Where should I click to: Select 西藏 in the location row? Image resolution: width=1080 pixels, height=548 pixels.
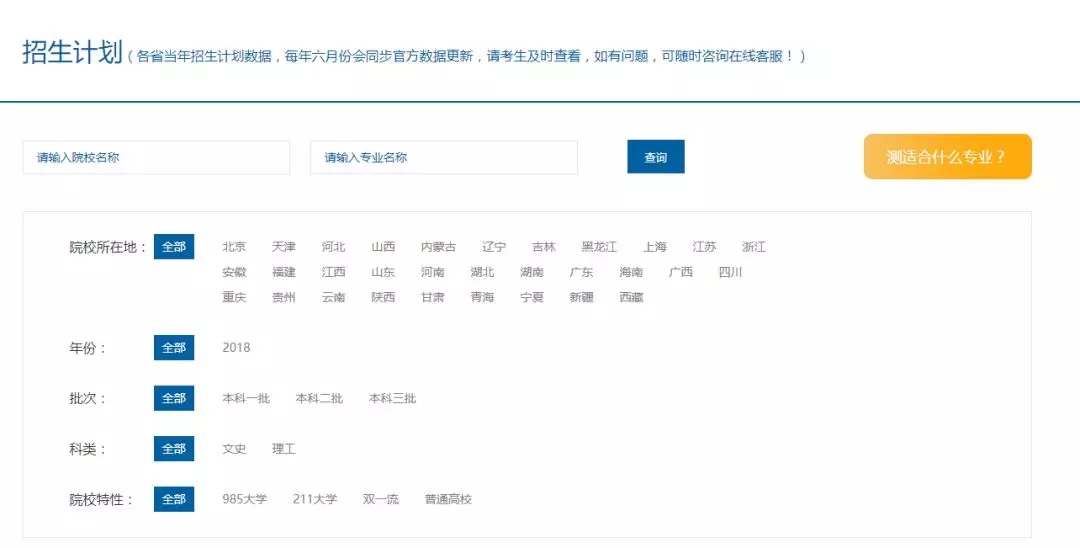(631, 297)
